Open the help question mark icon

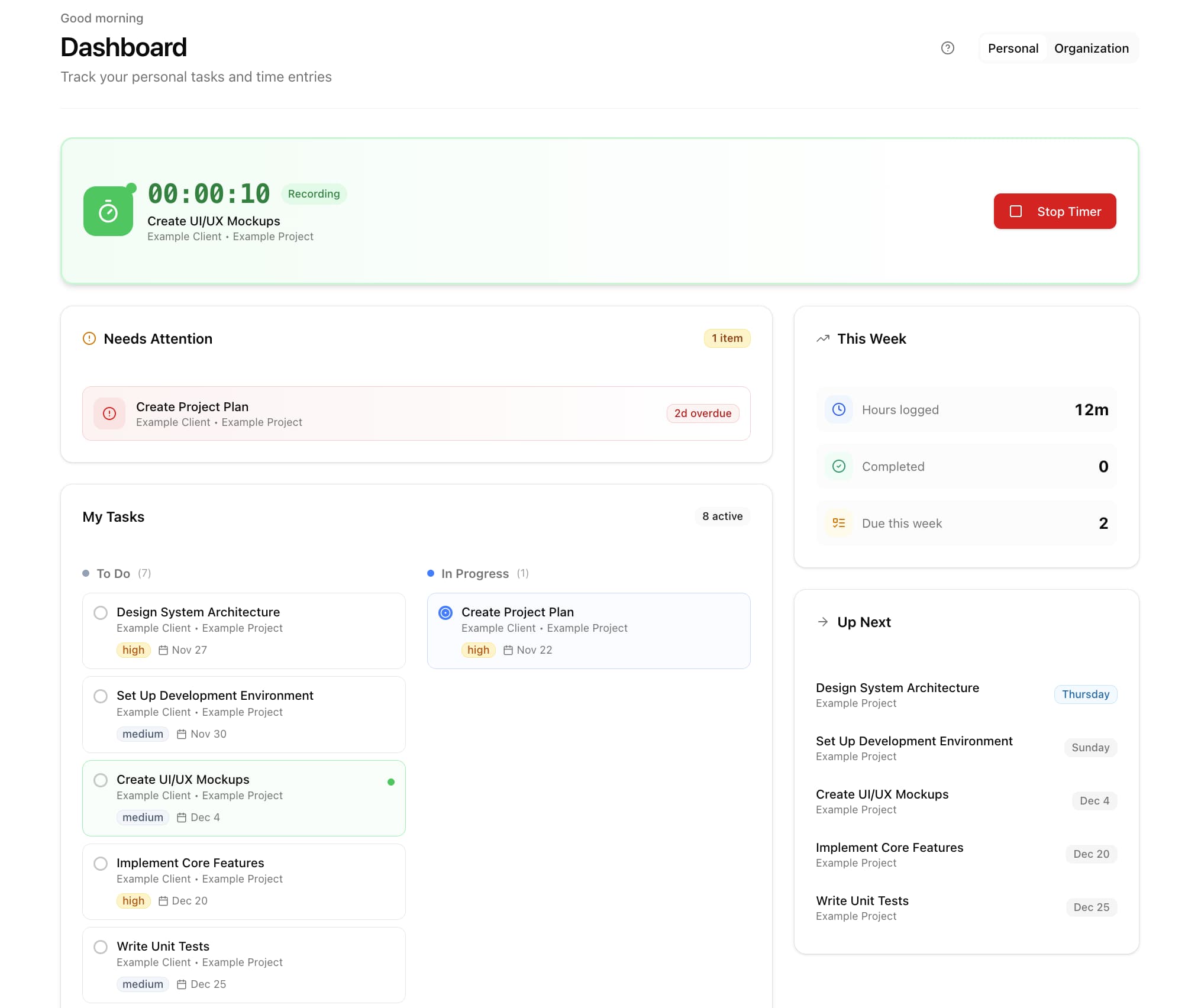pyautogui.click(x=948, y=48)
